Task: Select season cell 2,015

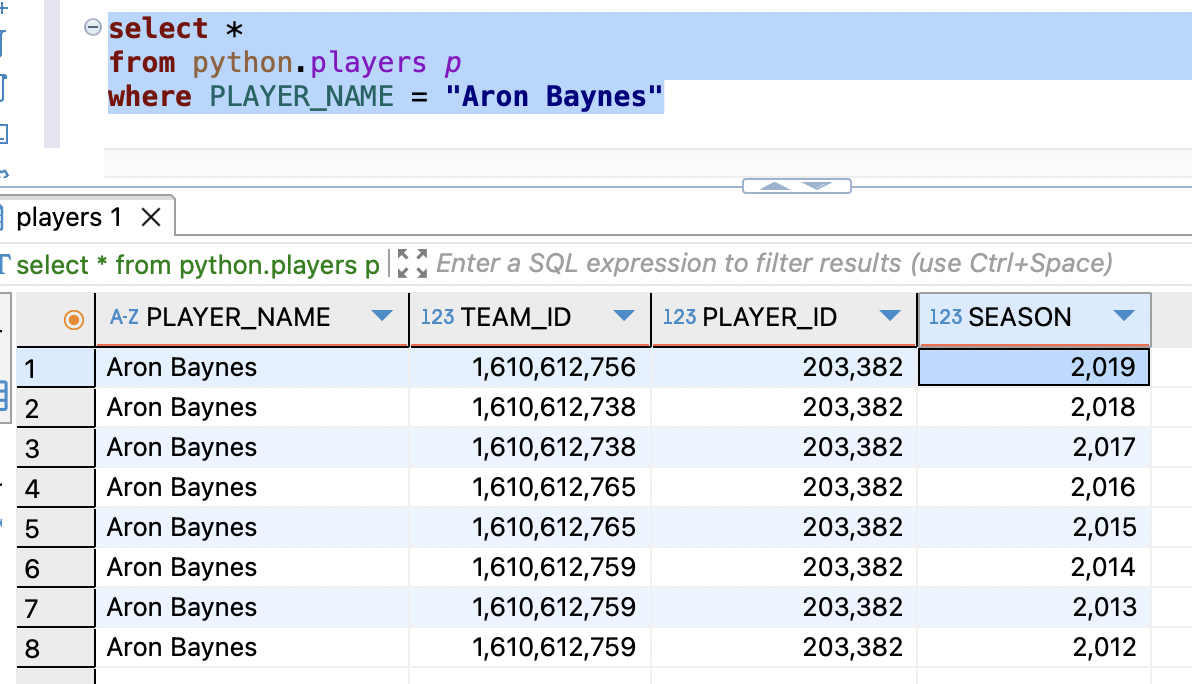Action: (1034, 527)
